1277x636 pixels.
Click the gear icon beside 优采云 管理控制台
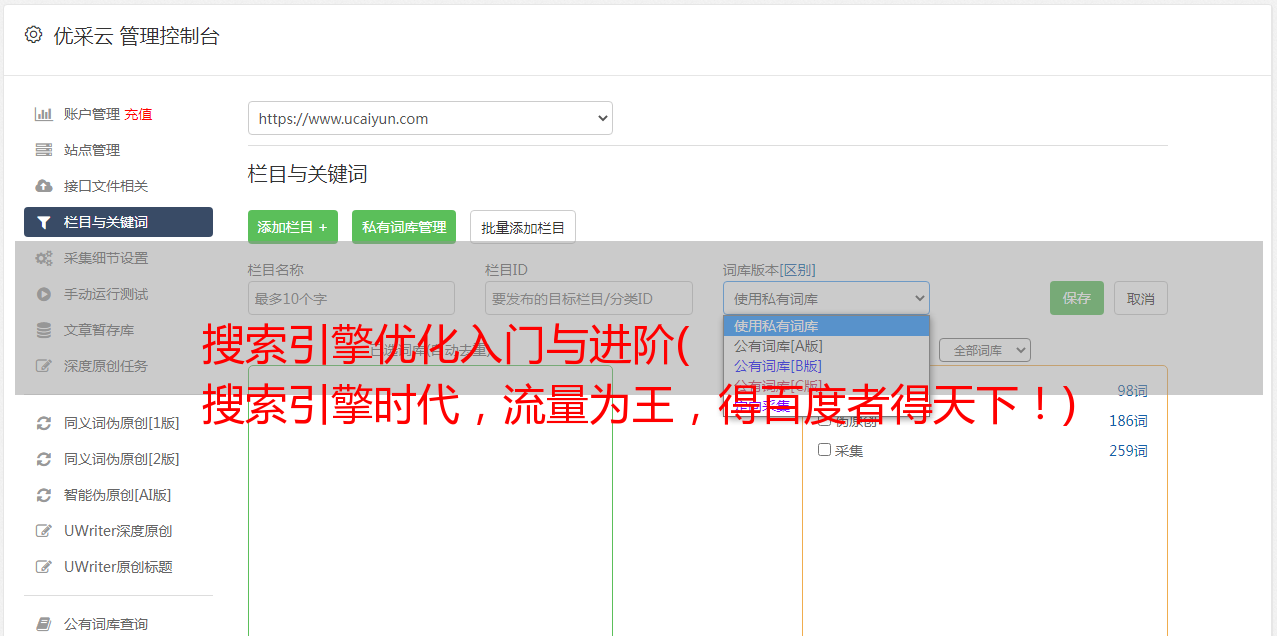pyautogui.click(x=33, y=35)
